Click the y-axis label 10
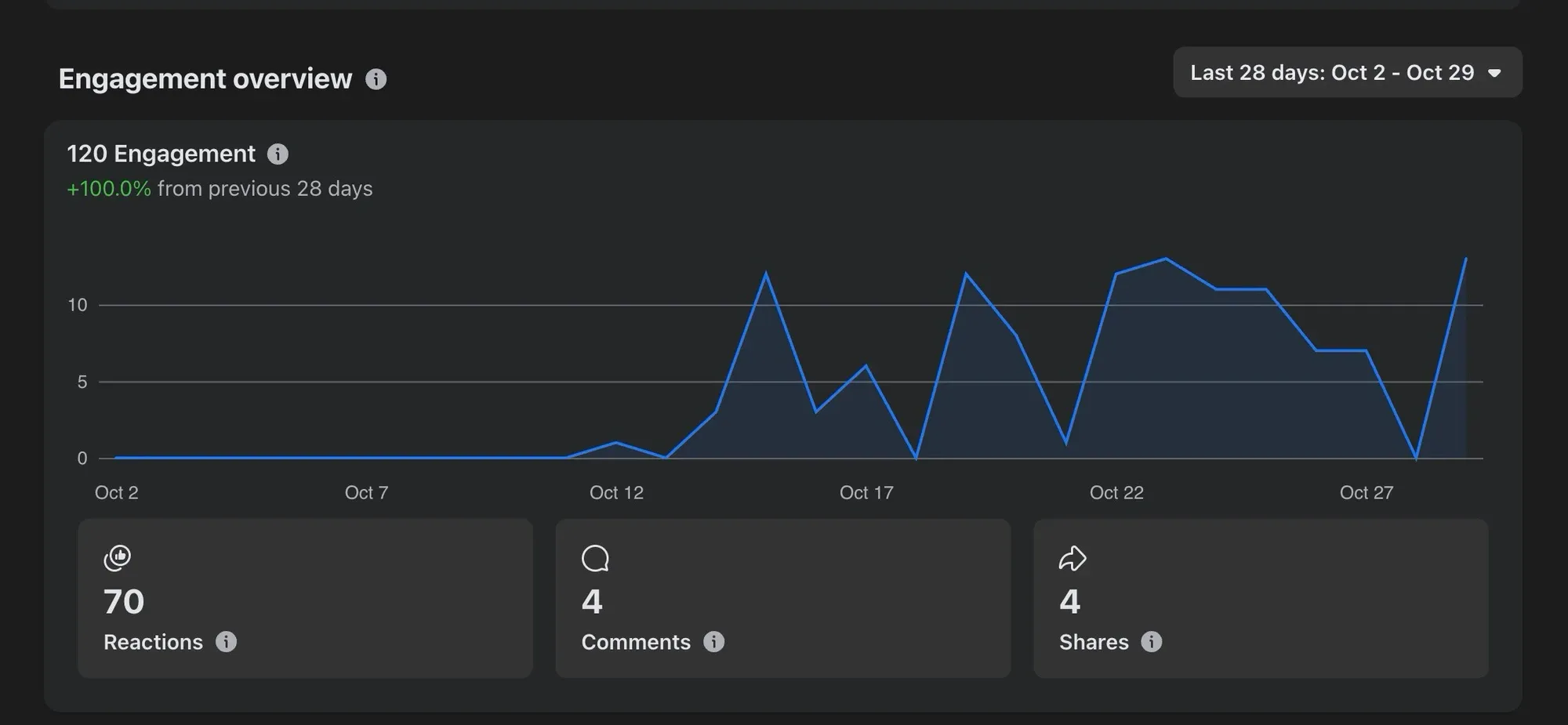 [78, 305]
